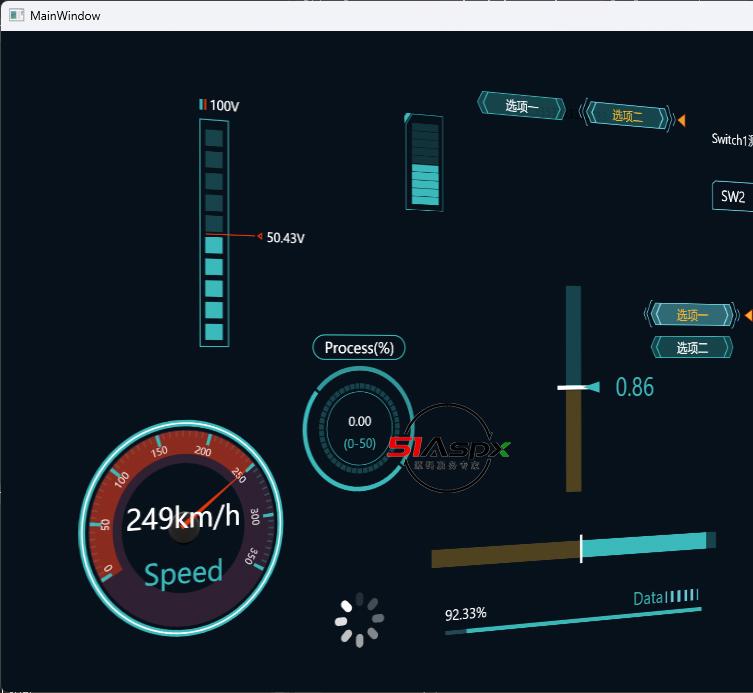753x693 pixels.
Task: Select the top 选项一 radio option
Action: (521, 106)
